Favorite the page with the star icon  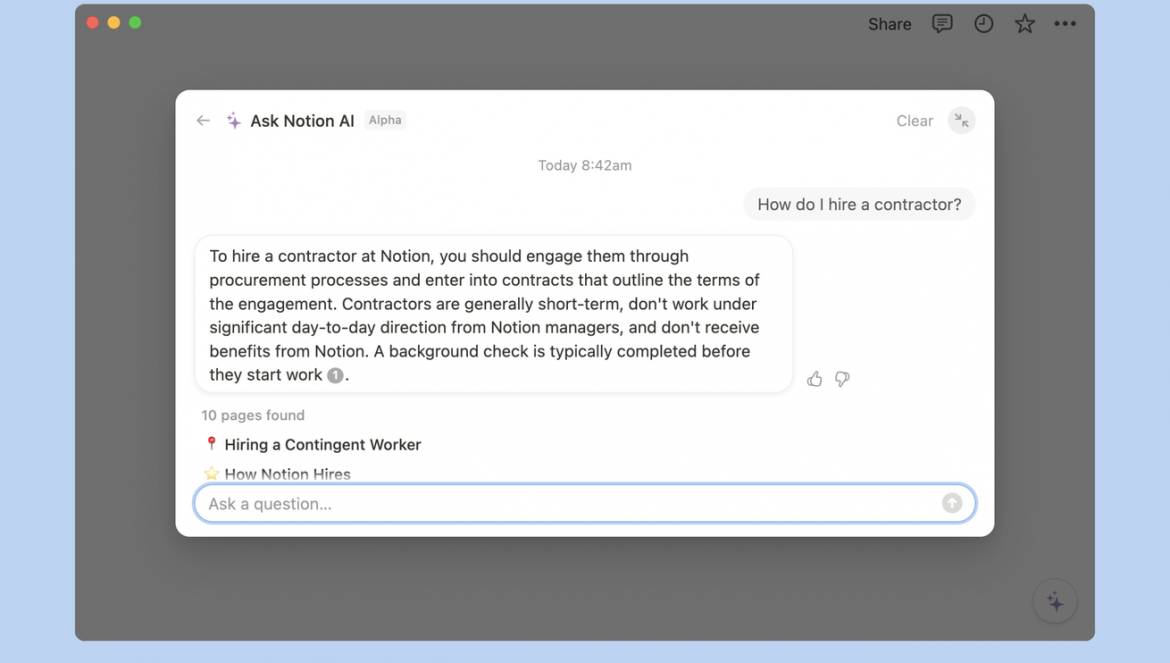[x=1024, y=24]
